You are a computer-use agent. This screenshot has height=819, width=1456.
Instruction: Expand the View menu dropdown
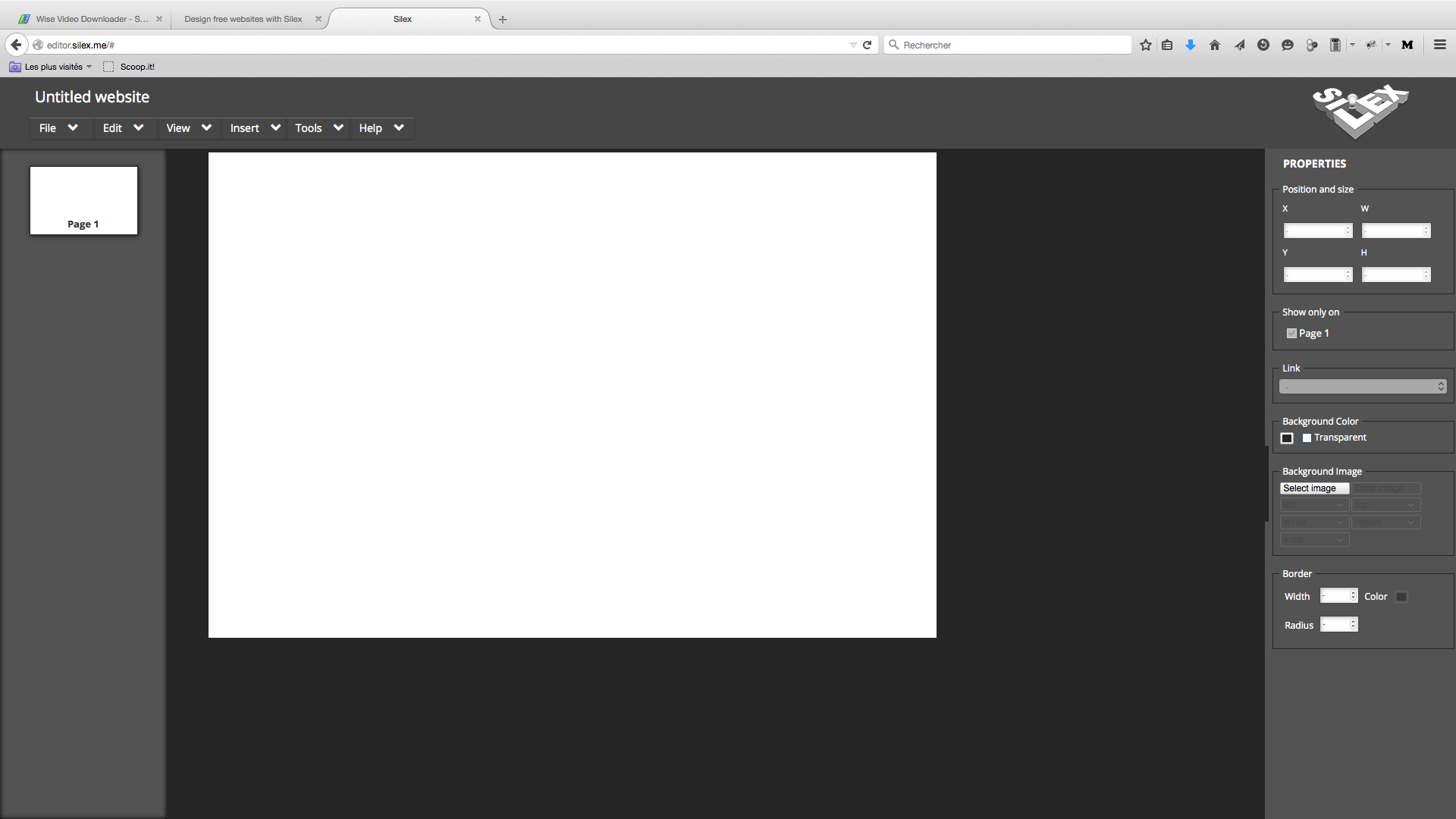point(189,128)
